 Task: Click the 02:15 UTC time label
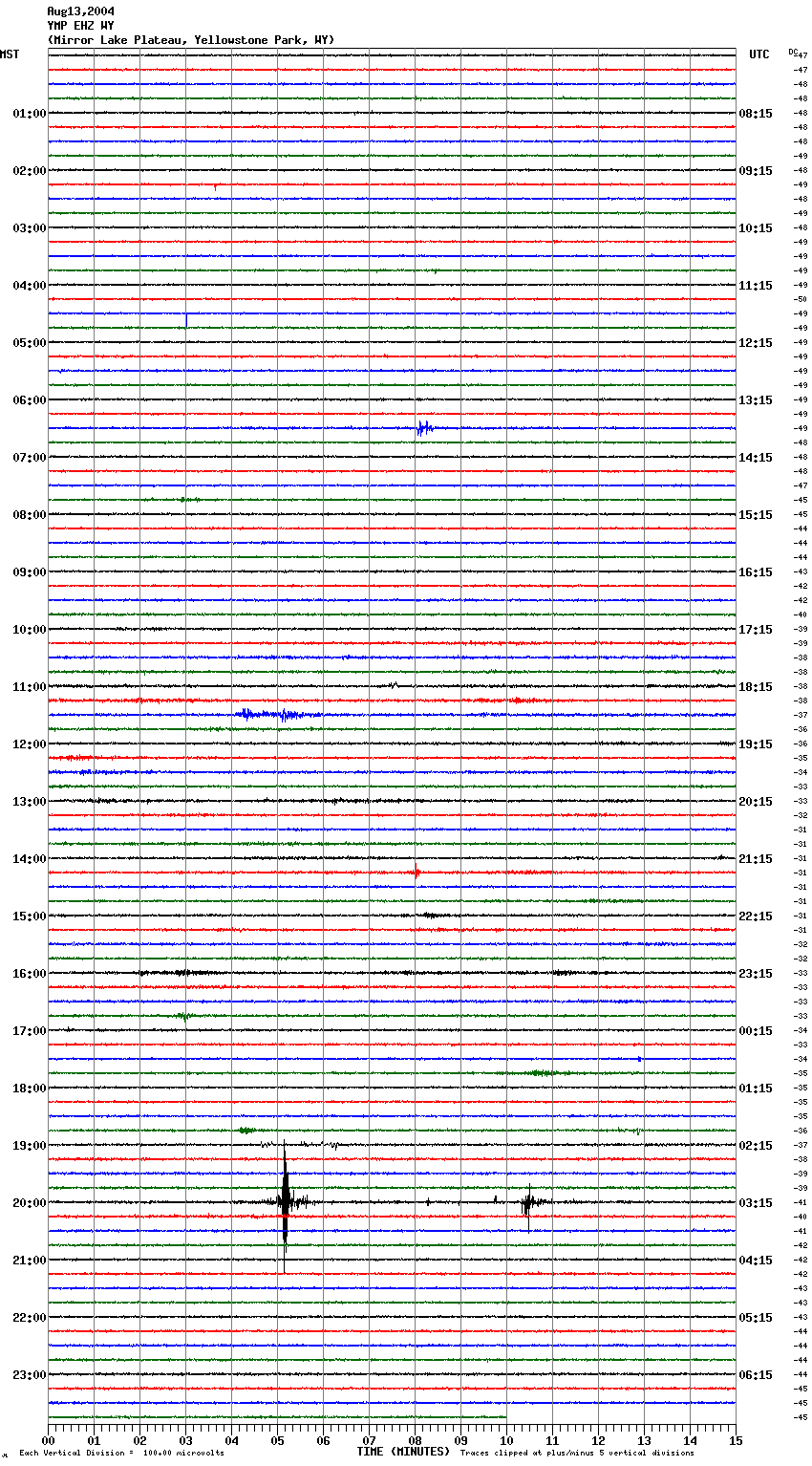756,1146
